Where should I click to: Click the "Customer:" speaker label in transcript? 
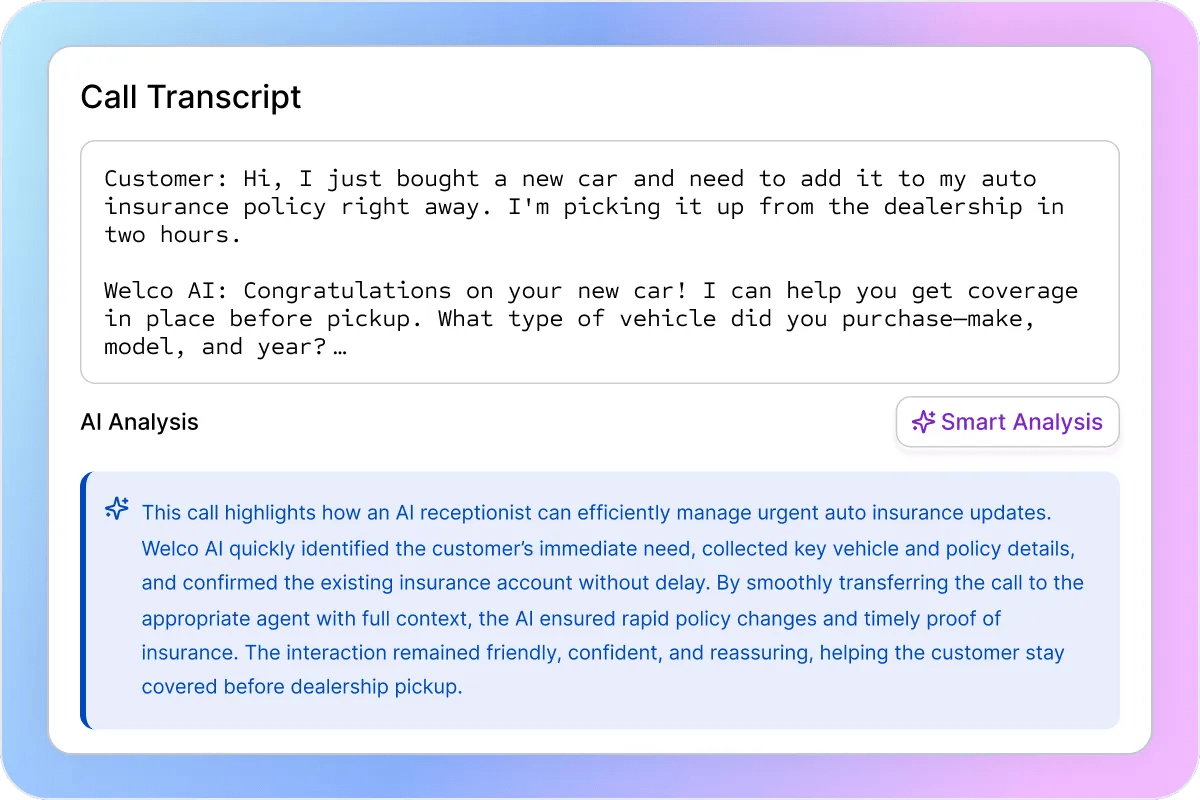coord(167,179)
